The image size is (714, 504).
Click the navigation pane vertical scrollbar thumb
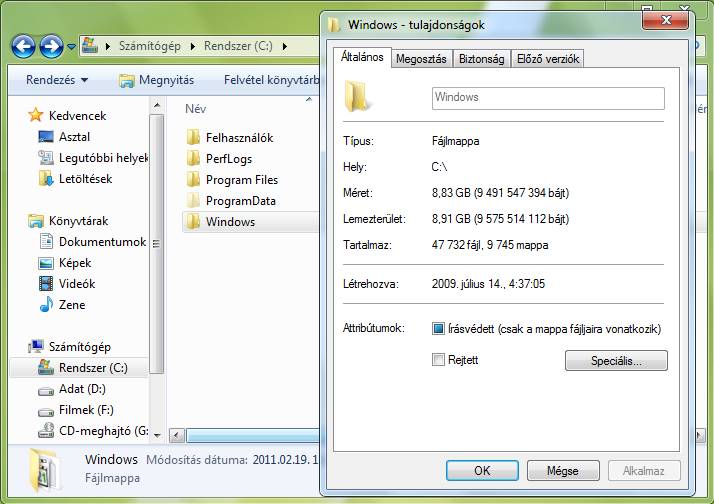click(157, 244)
